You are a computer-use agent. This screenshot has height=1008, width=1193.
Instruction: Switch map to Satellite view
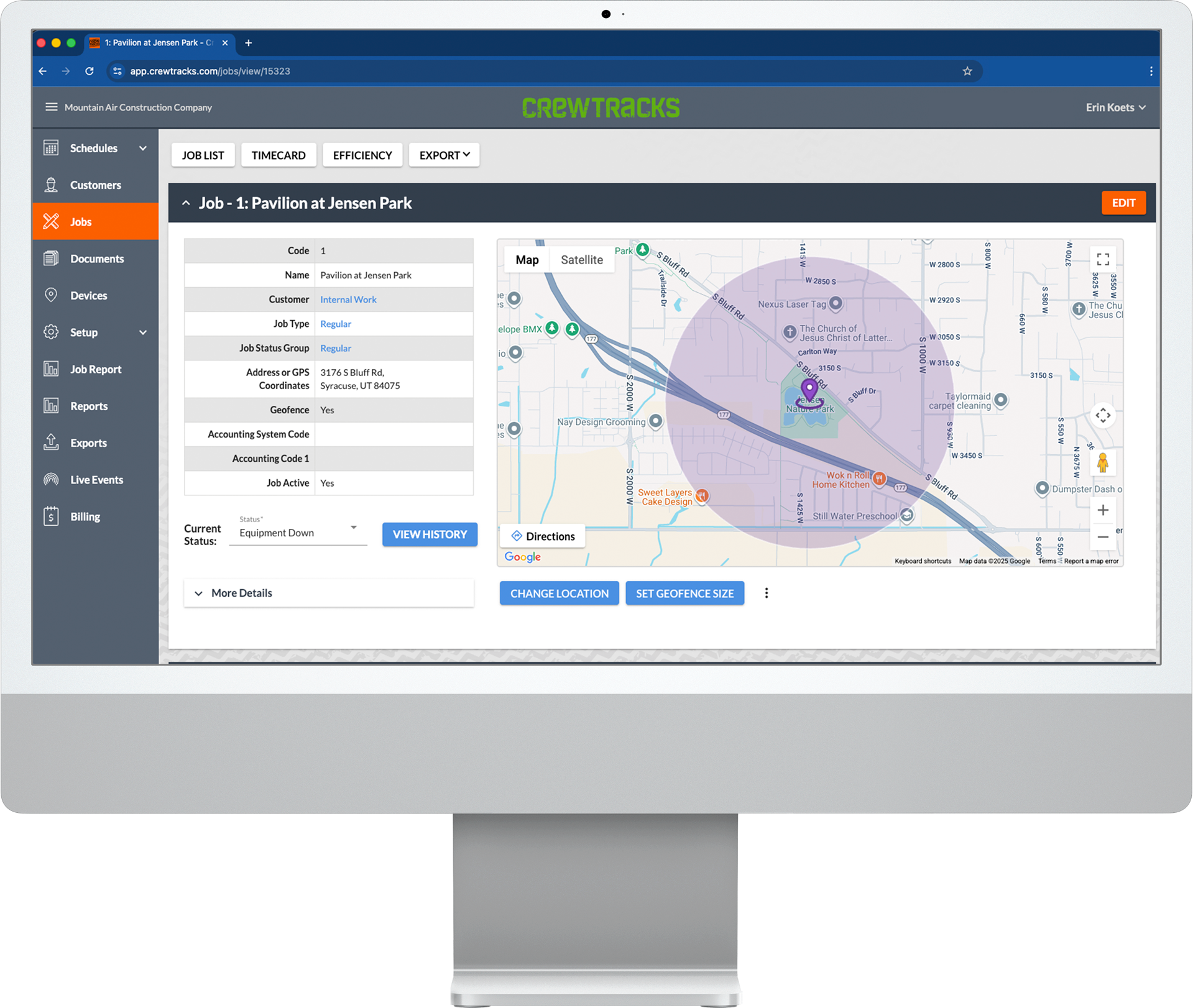[581, 260]
